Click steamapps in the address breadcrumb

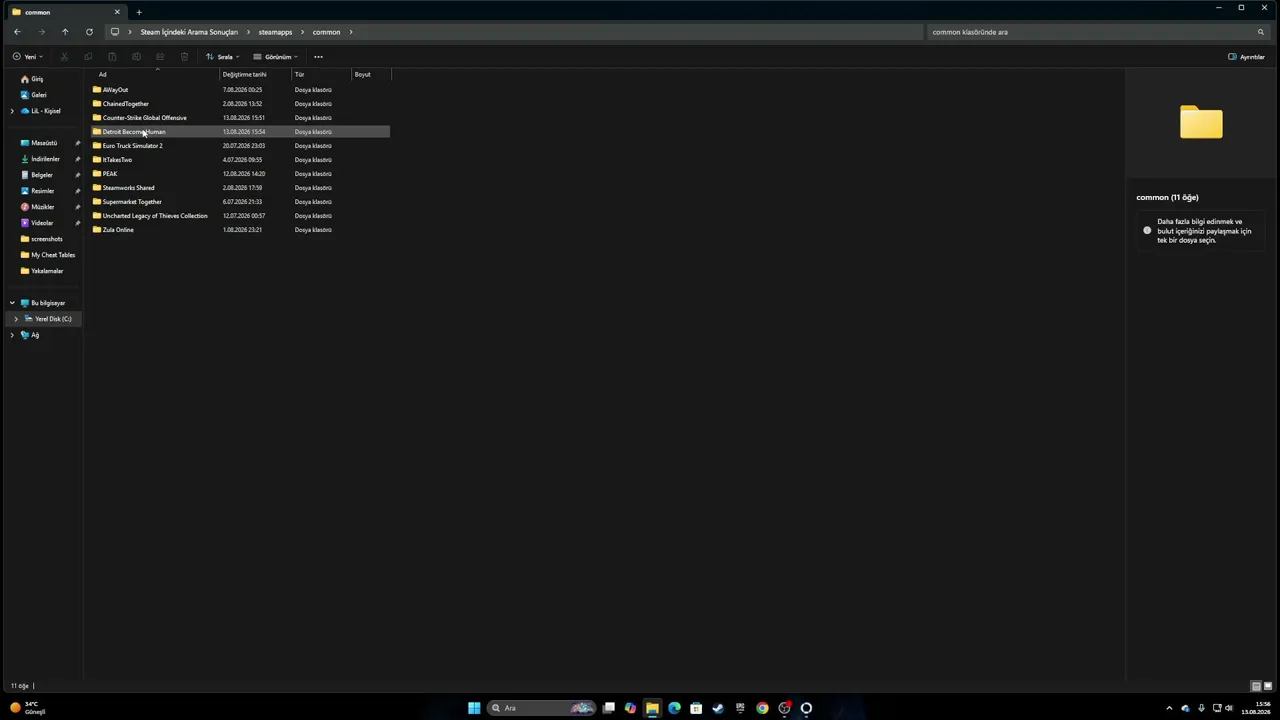pyautogui.click(x=275, y=32)
